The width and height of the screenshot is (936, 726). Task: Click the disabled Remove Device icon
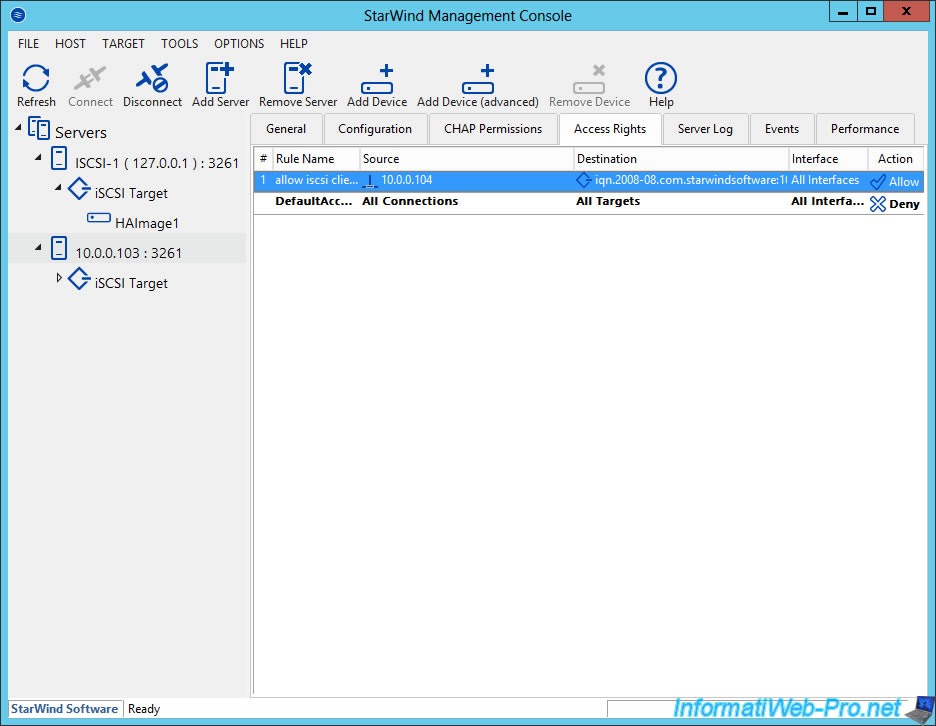(589, 79)
